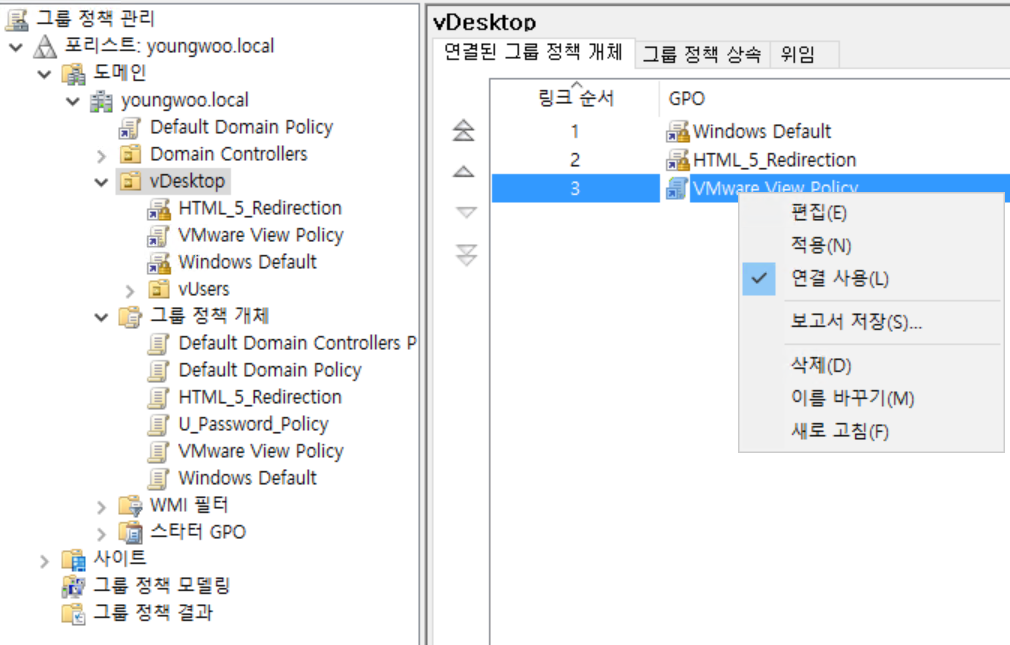The height and width of the screenshot is (645, 1010).
Task: Click the youngwoo.local domain server icon
Action: (x=101, y=101)
